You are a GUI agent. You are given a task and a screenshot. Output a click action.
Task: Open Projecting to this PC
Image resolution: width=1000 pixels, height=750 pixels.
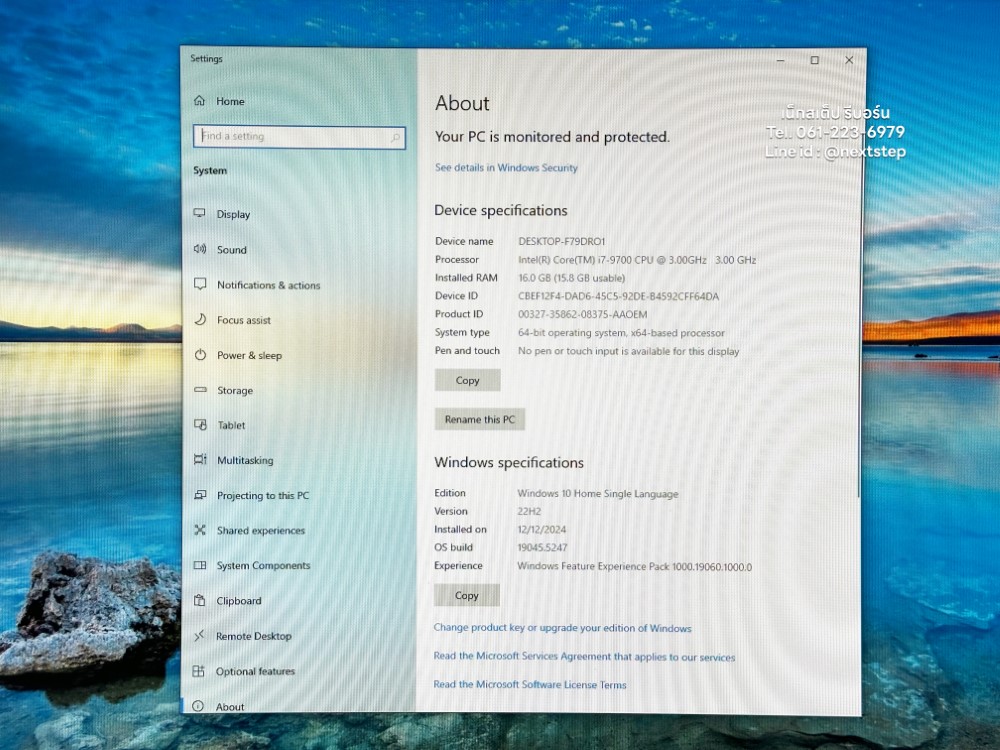click(x=263, y=495)
